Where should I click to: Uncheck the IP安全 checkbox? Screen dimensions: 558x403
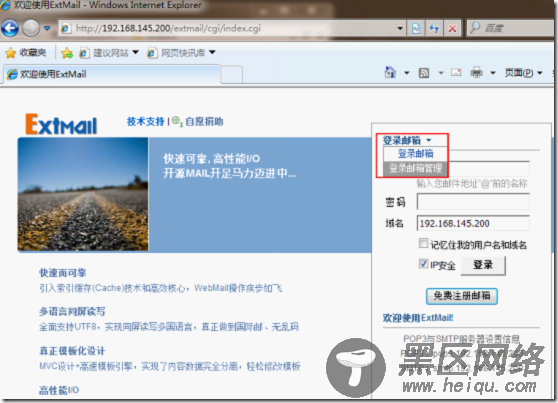coord(423,264)
